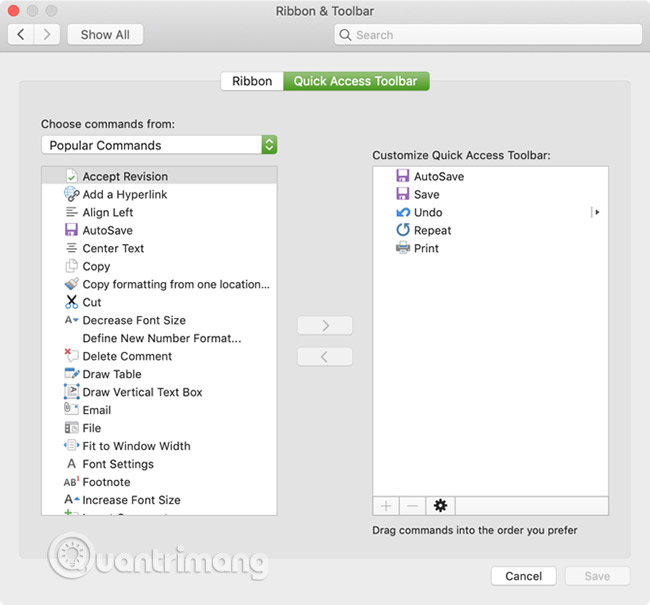Expand the Undo submenu arrow
650x605 pixels.
pyautogui.click(x=596, y=212)
